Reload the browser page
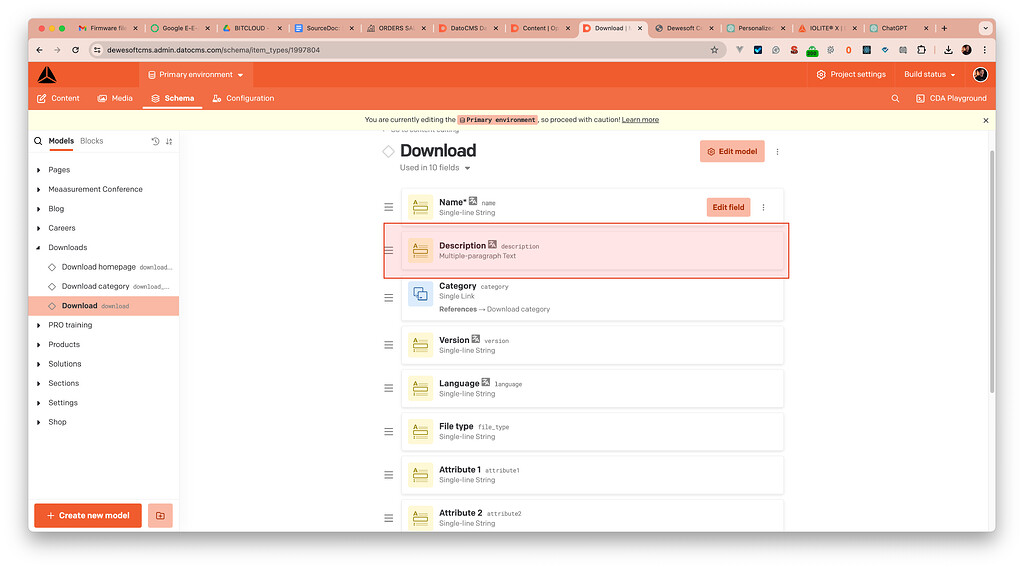The height and width of the screenshot is (569, 1024). click(76, 50)
